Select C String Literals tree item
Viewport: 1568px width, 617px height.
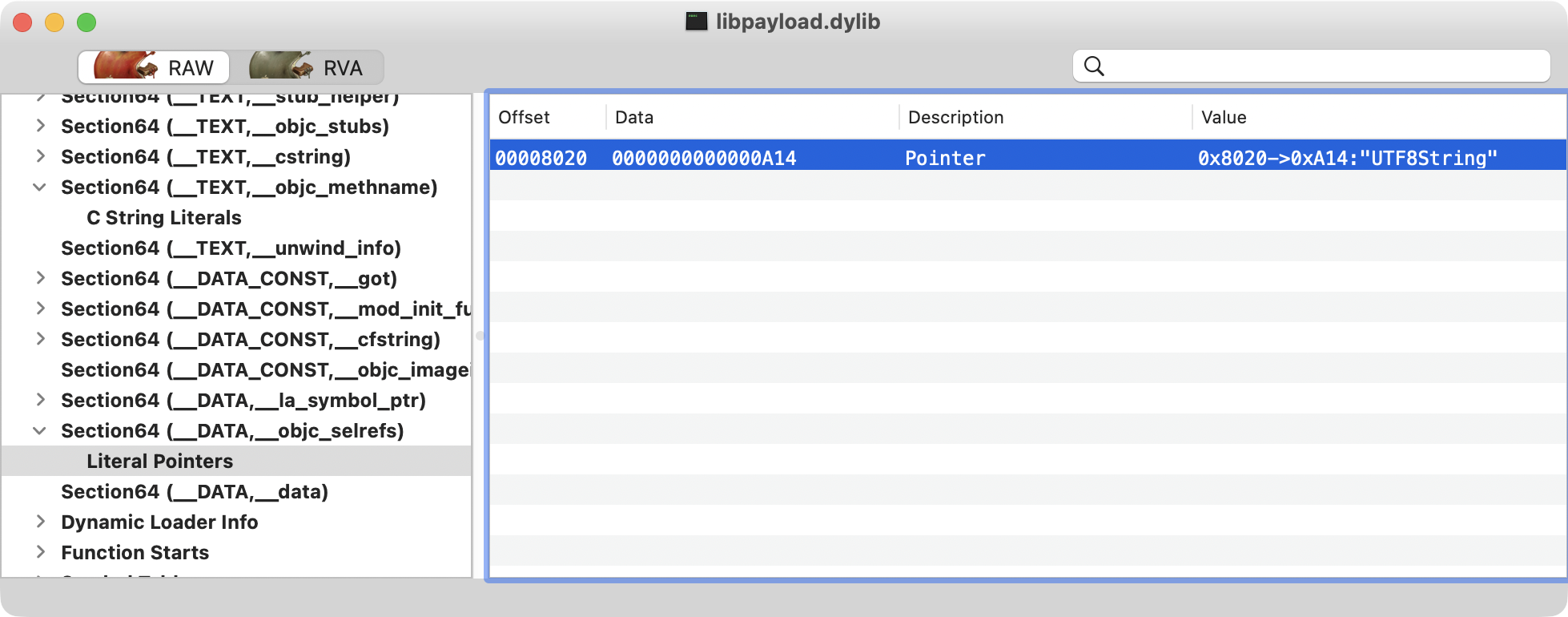click(163, 217)
